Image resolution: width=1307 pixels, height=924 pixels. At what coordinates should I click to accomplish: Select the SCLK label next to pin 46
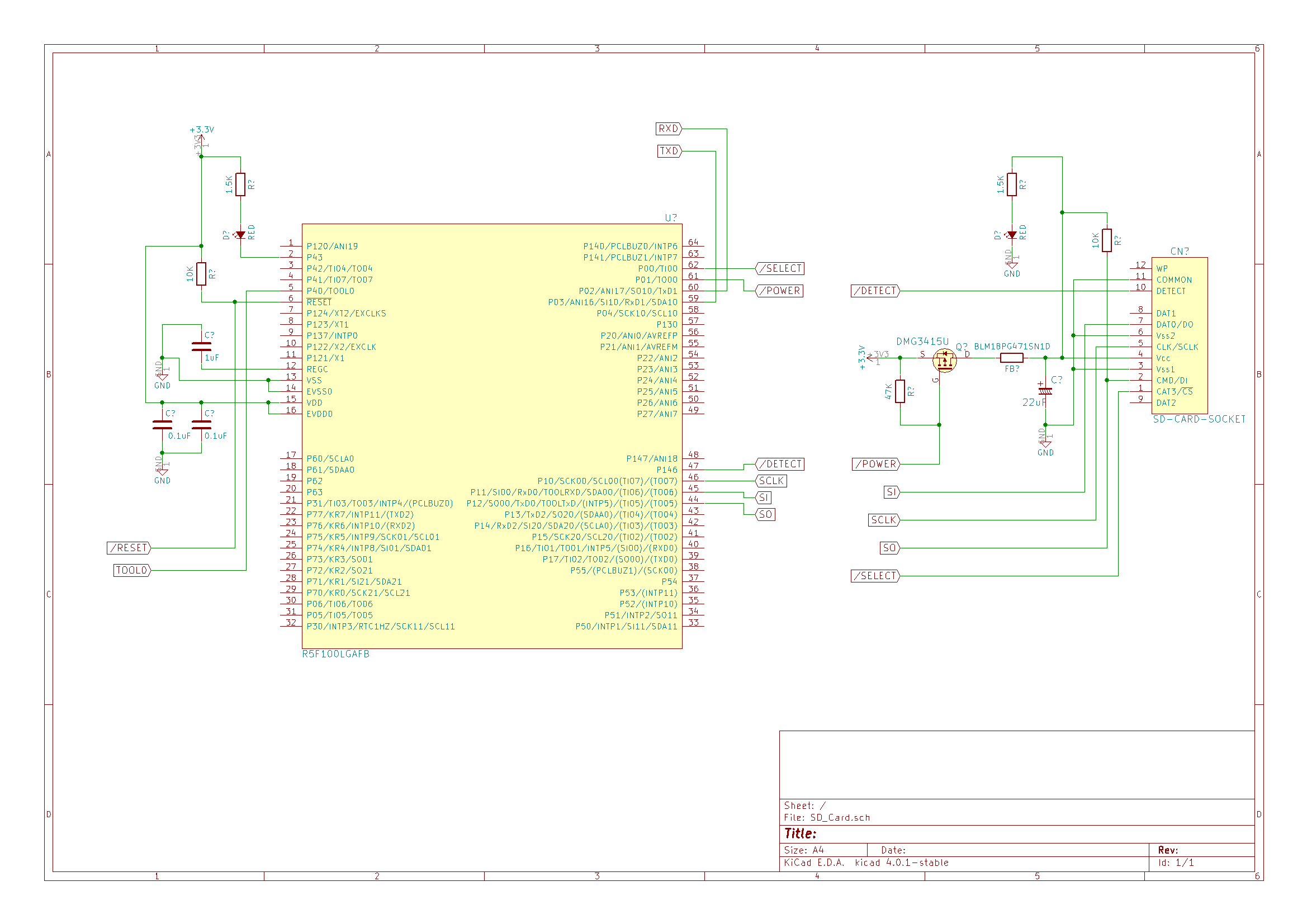coord(771,481)
